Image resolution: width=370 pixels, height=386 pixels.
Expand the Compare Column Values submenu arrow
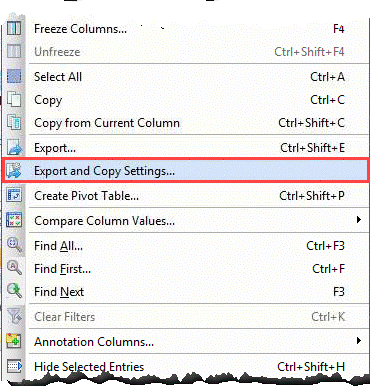tap(359, 220)
